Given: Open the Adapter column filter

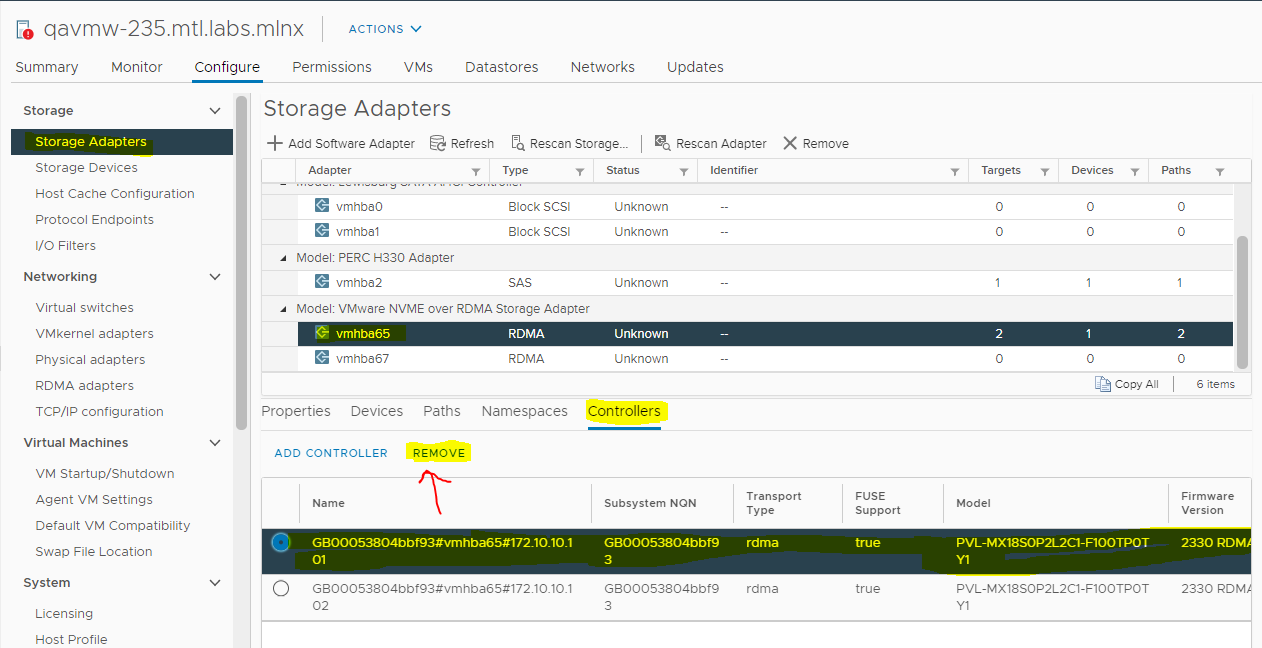Looking at the screenshot, I should (x=476, y=172).
